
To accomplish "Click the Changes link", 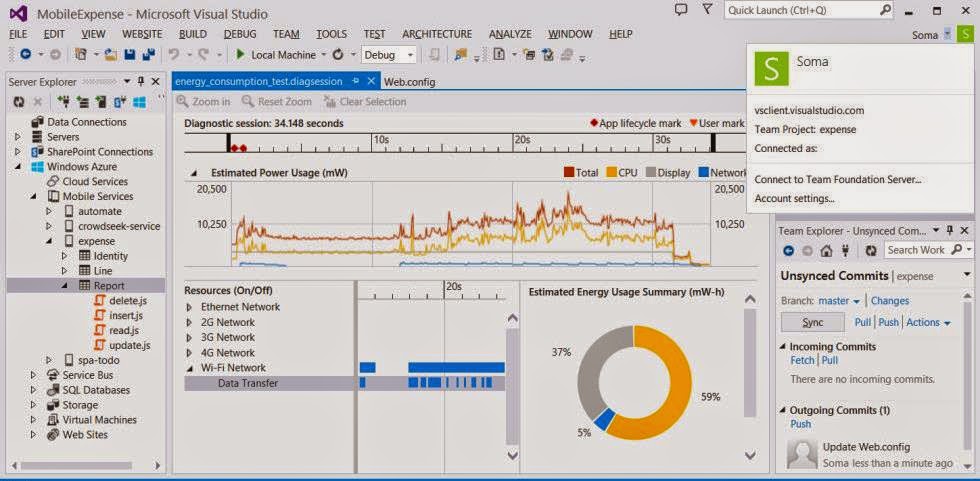I will [x=890, y=300].
